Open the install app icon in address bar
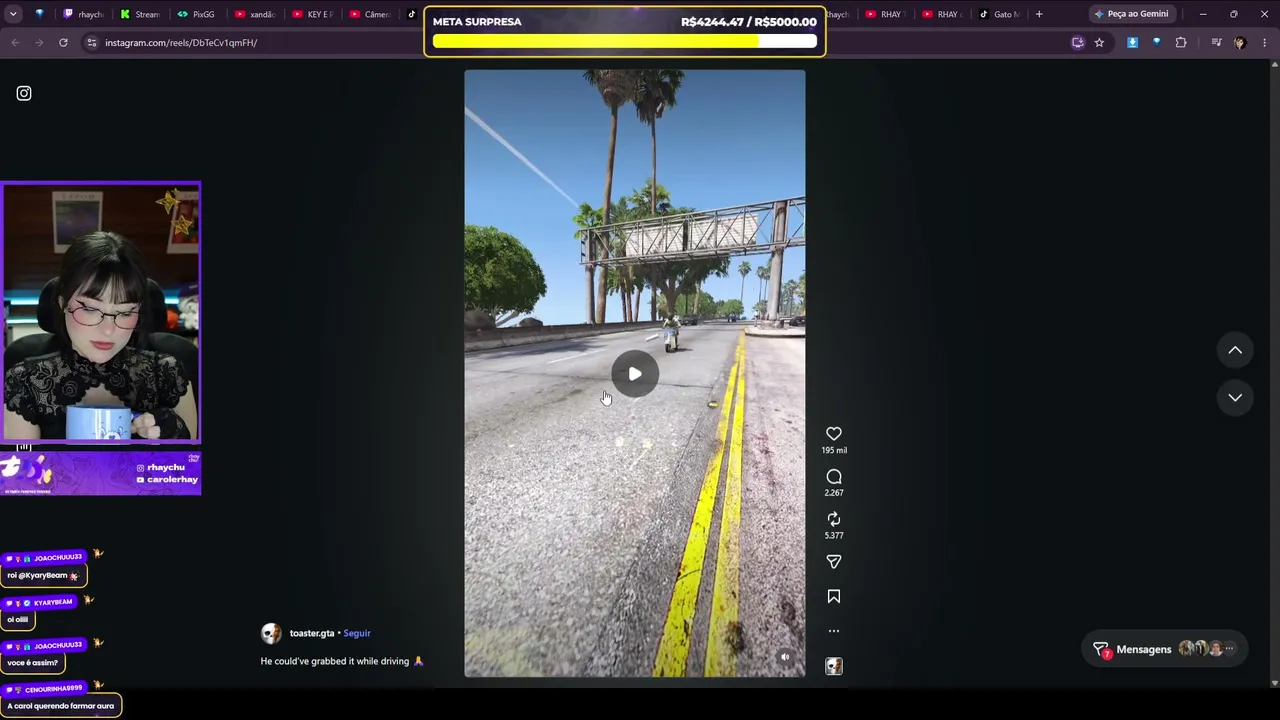 point(1077,43)
